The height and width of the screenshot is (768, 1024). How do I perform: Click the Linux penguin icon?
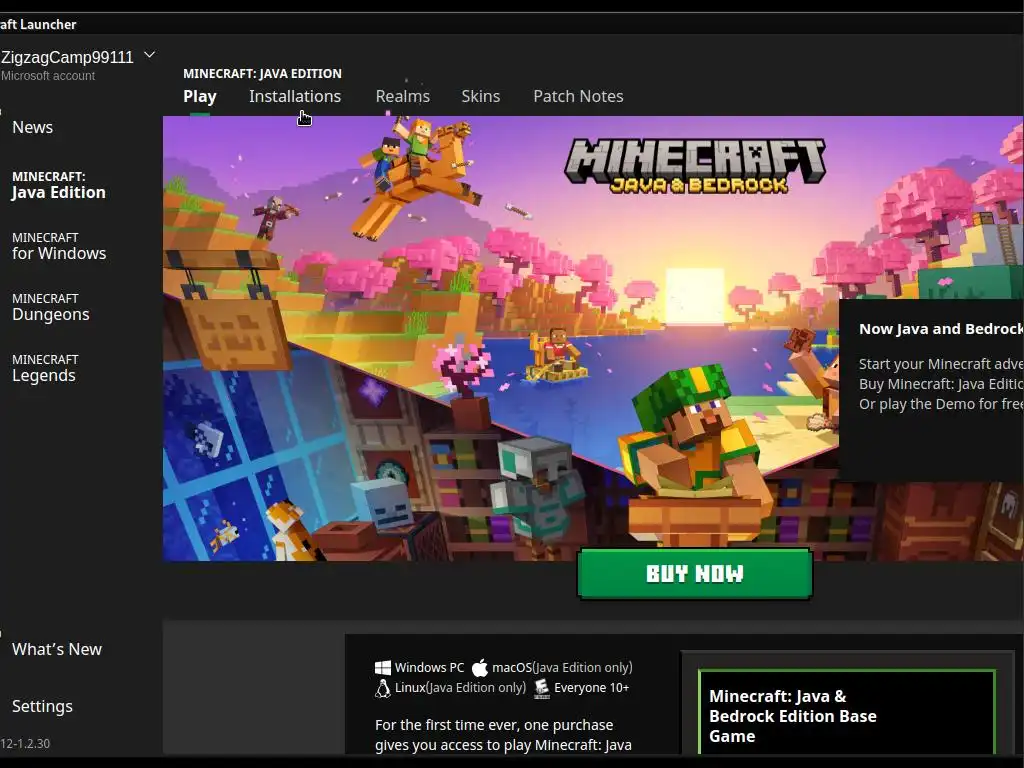(x=383, y=688)
